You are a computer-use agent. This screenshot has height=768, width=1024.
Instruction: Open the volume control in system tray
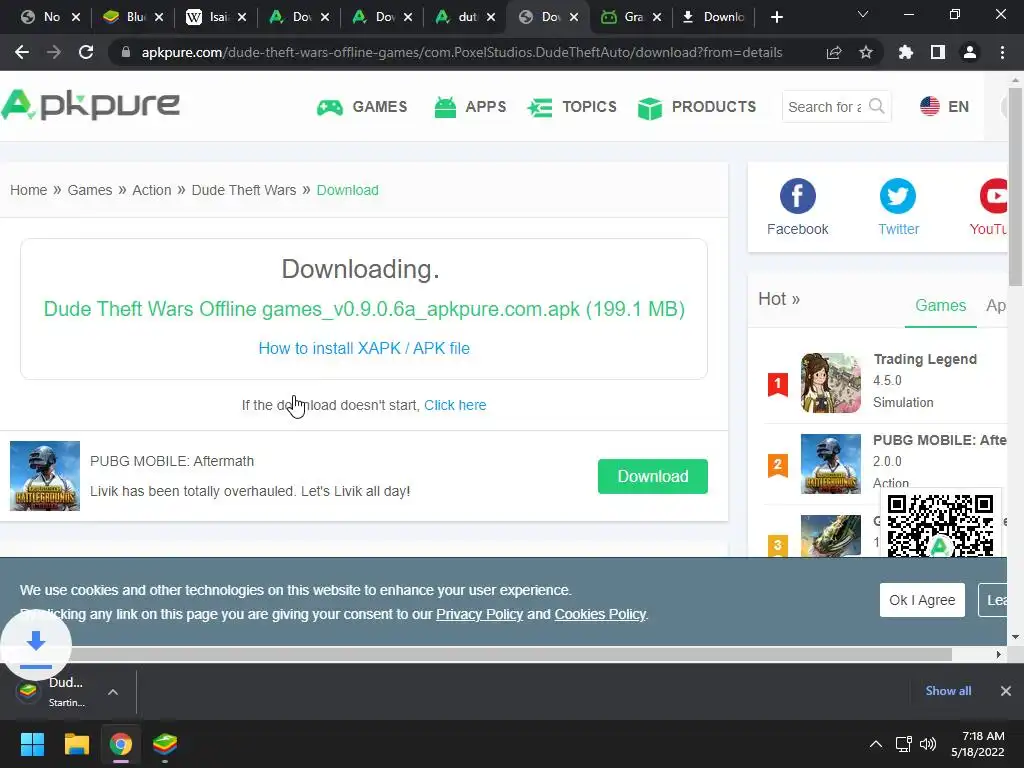coord(927,744)
